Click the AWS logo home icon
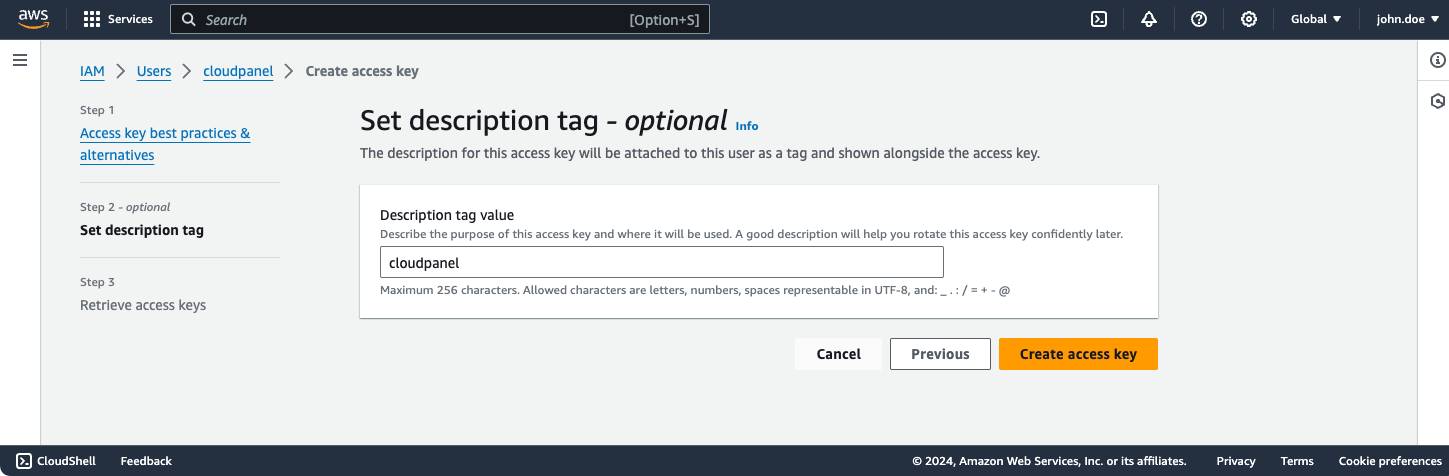1449x476 pixels. (x=33, y=19)
